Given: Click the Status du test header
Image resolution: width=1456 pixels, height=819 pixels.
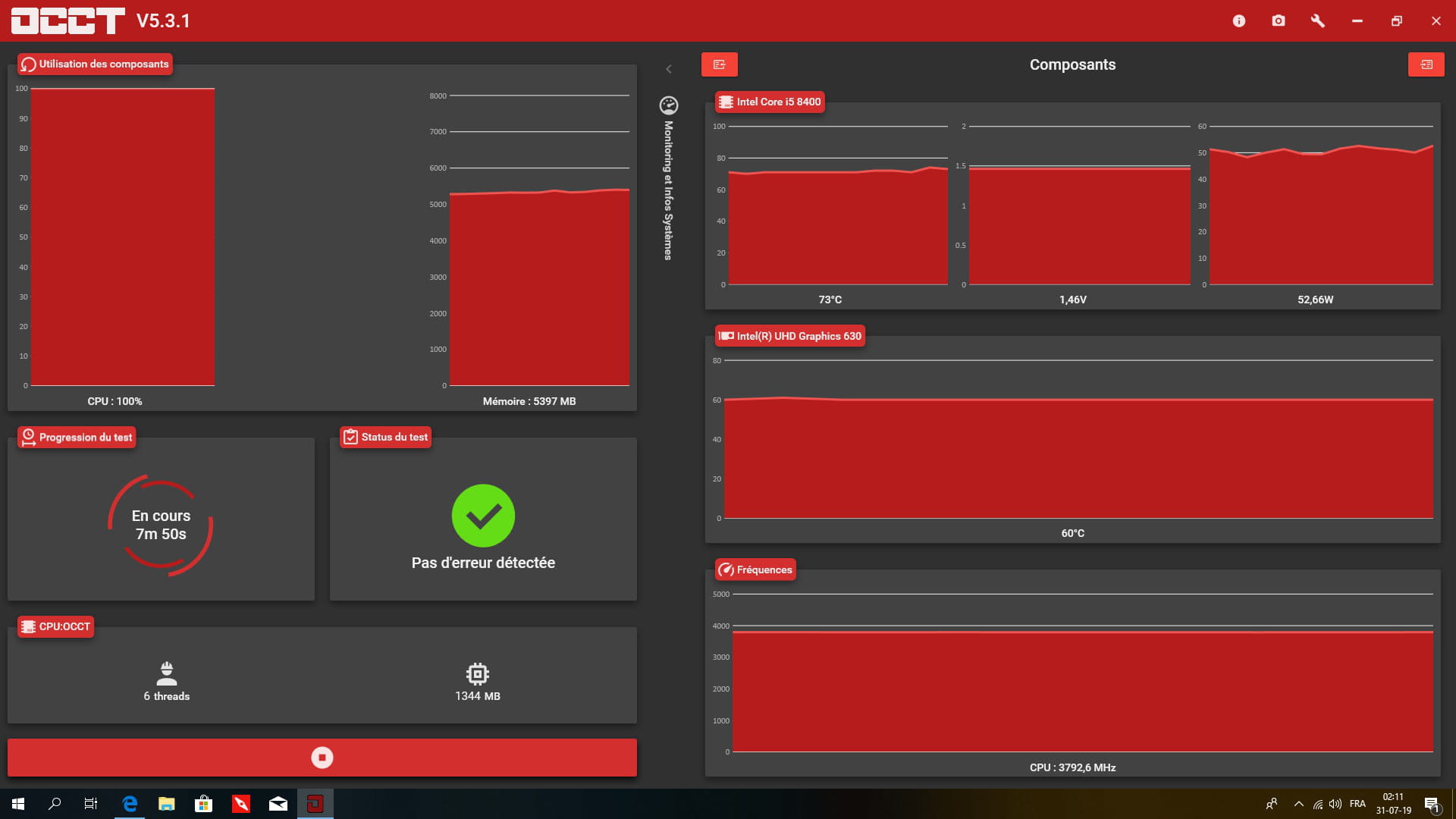Looking at the screenshot, I should pos(385,437).
